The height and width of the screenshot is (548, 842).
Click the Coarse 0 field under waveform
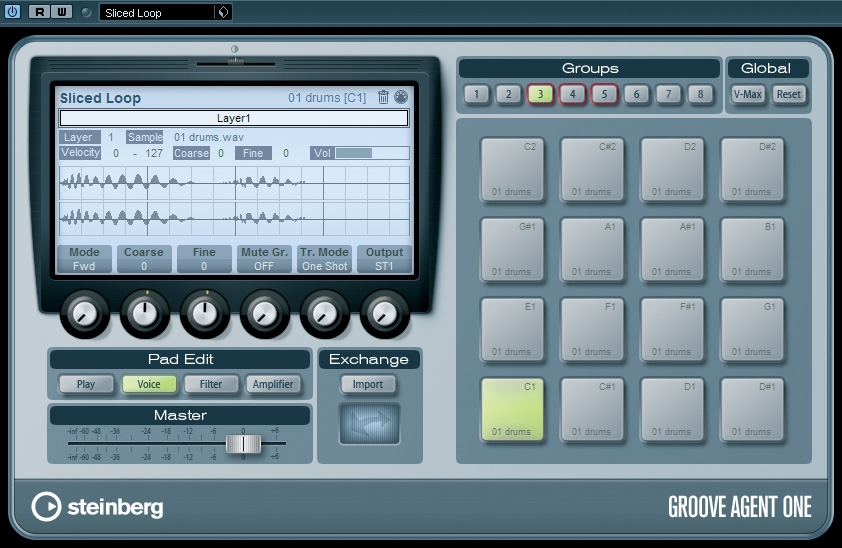[144, 259]
